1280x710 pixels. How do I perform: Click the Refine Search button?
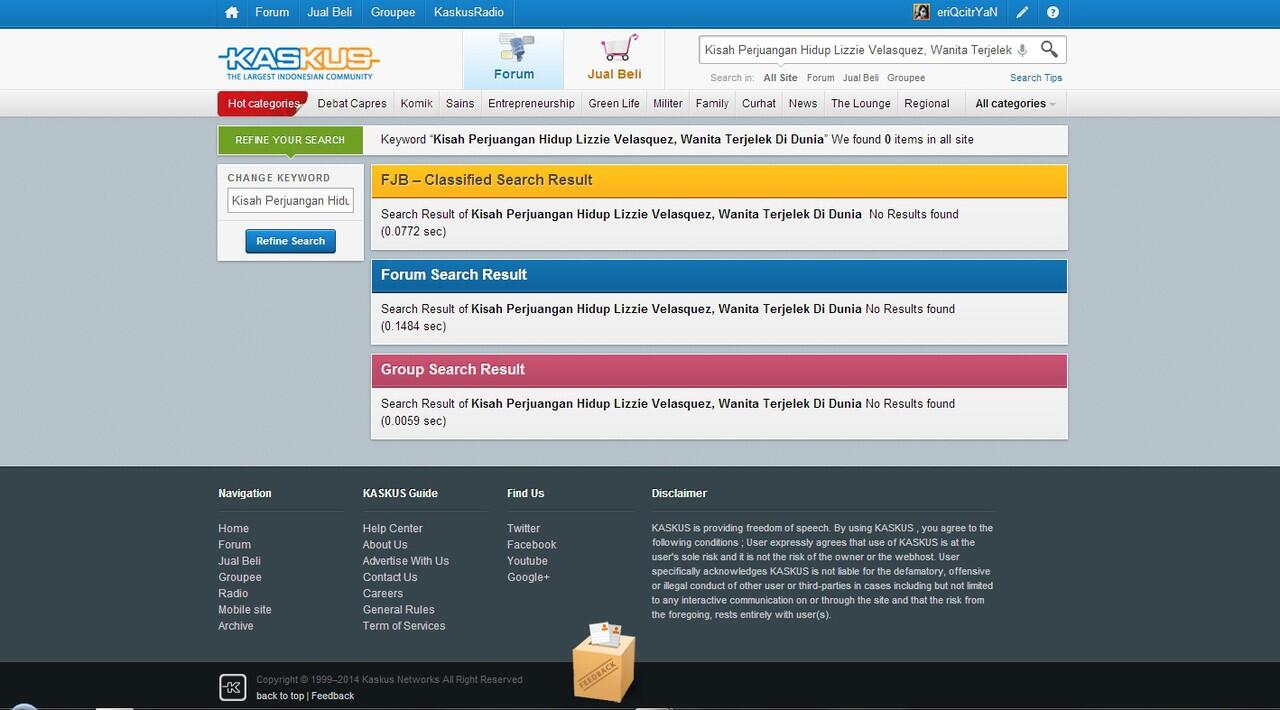(291, 241)
